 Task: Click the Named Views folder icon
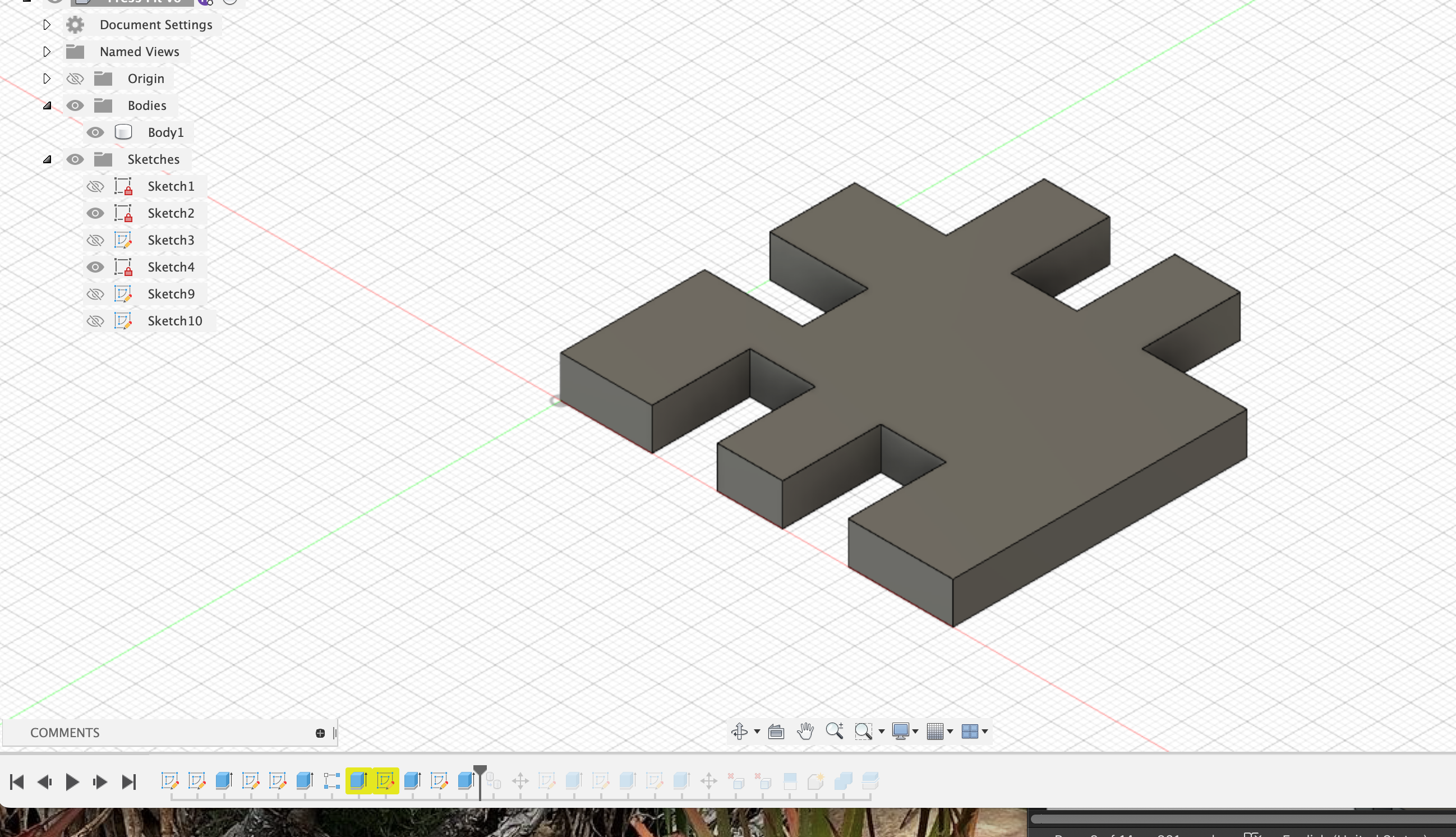coord(75,52)
